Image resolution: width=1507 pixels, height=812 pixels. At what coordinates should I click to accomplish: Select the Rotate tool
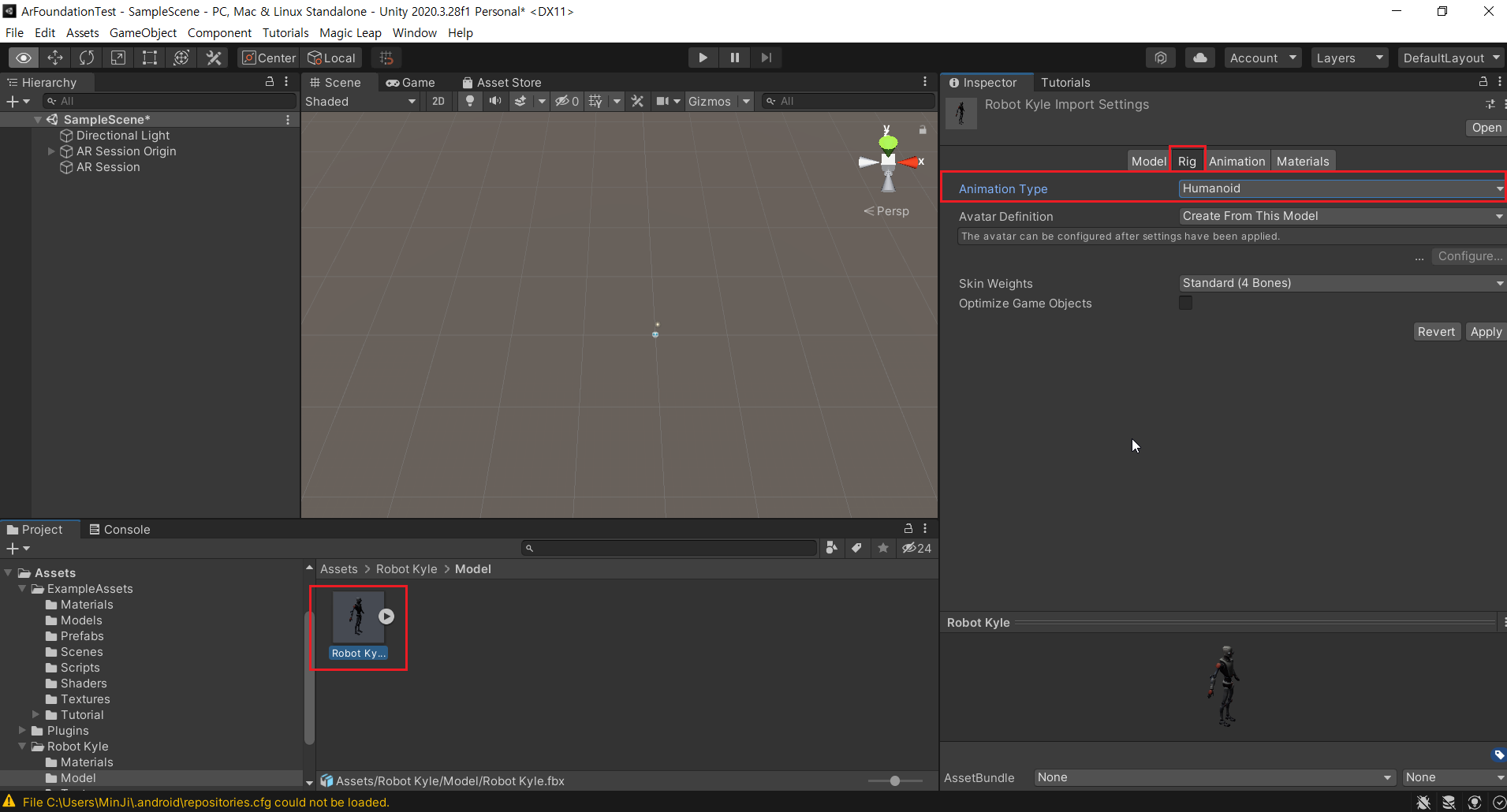pyautogui.click(x=87, y=58)
